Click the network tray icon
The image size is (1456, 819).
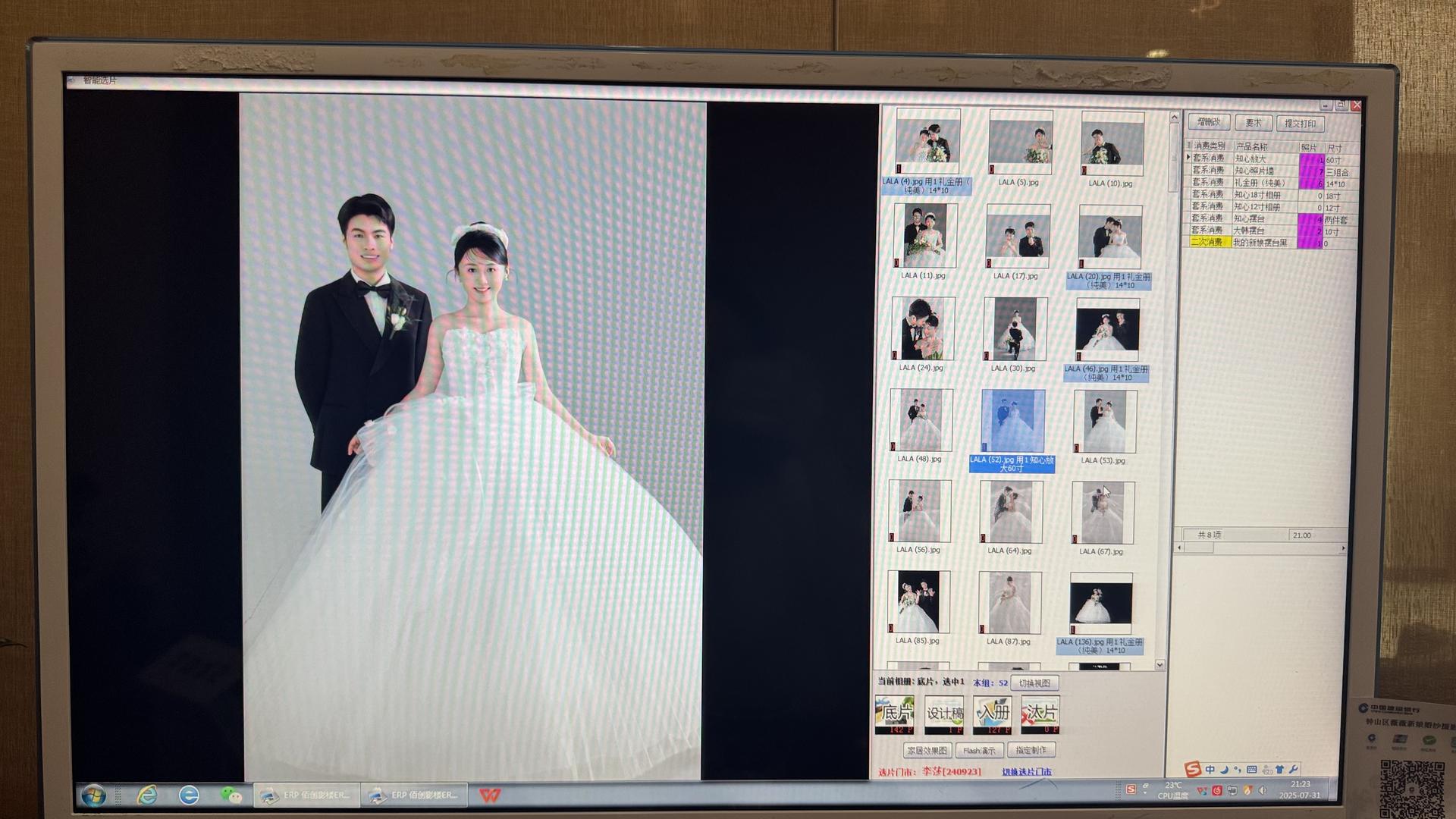point(1232,790)
